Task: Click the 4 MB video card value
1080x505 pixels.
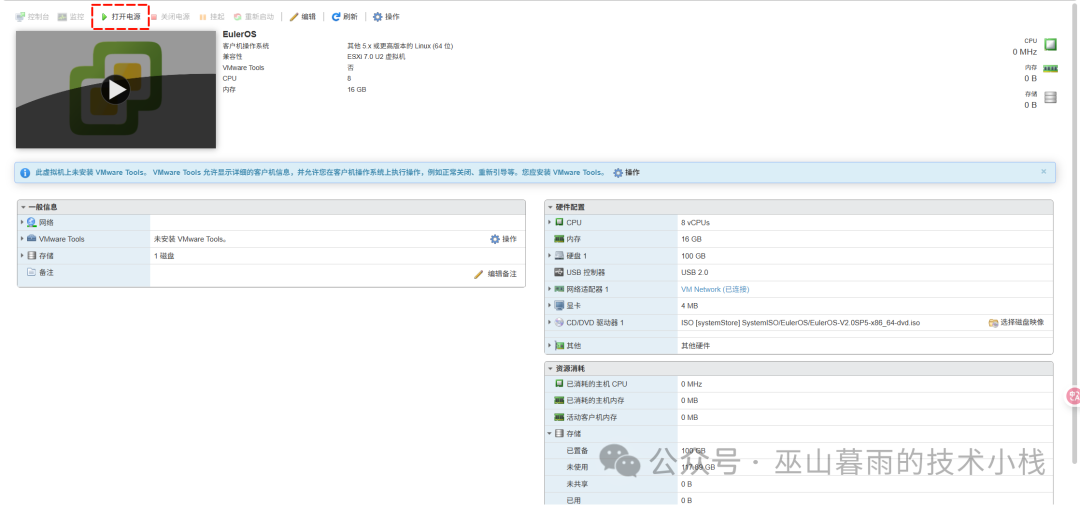Action: pos(689,305)
